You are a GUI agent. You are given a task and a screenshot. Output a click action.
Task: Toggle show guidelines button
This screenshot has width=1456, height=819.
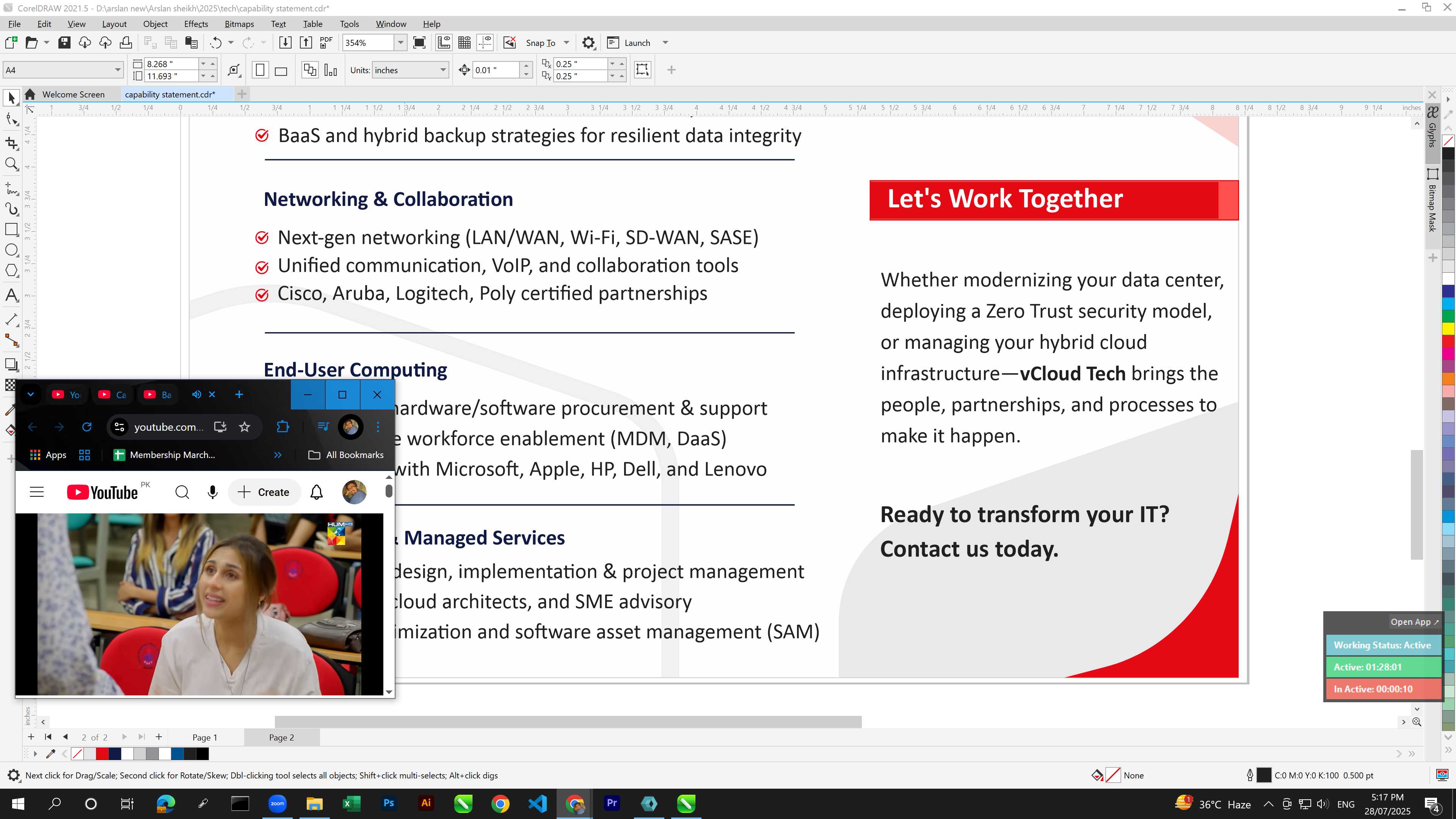click(x=485, y=43)
